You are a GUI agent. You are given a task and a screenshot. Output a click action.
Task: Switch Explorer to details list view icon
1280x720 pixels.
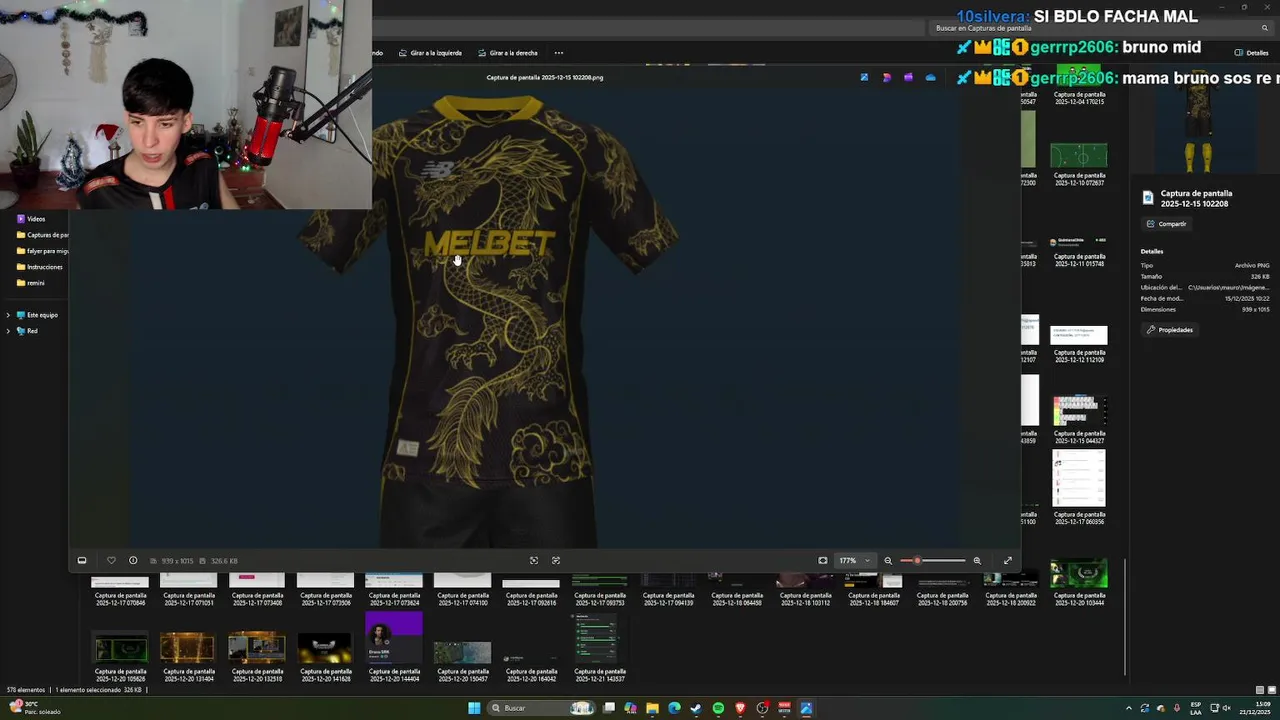click(1259, 690)
